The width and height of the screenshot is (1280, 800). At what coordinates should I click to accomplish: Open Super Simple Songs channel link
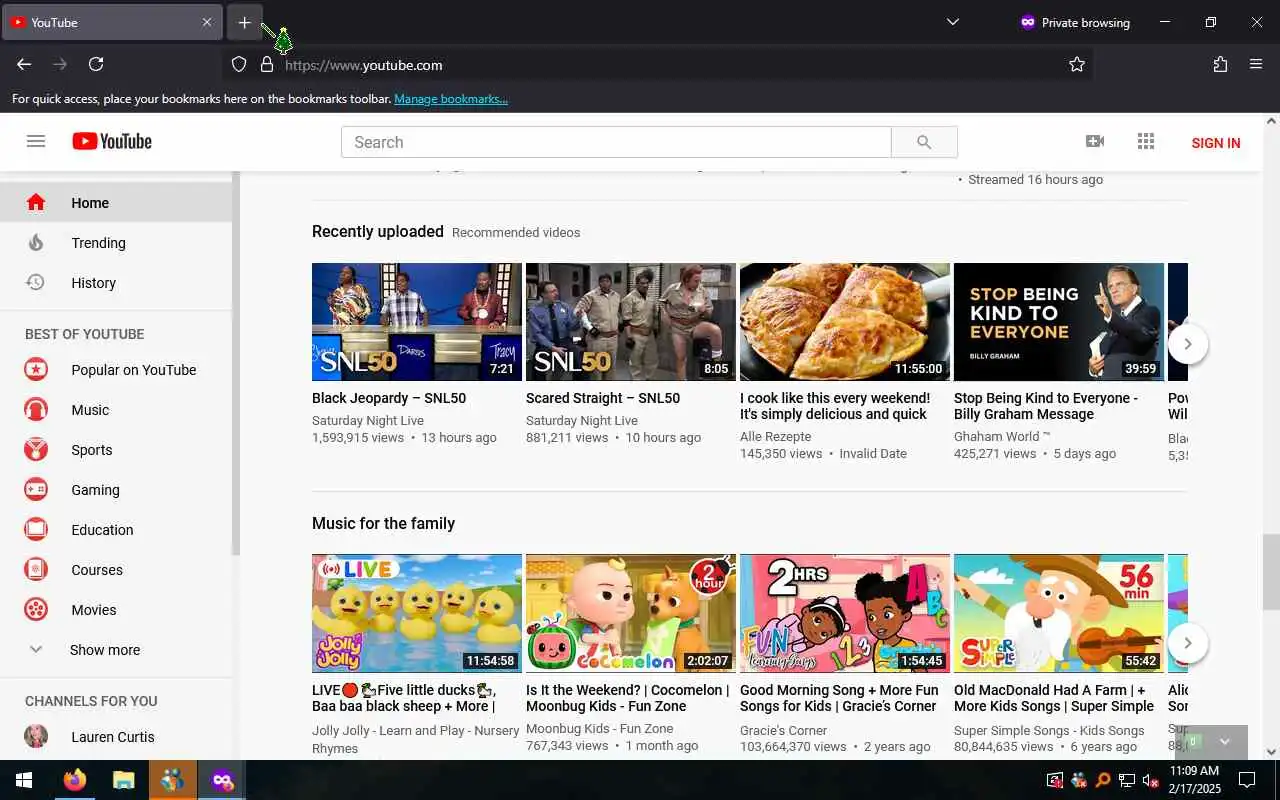pos(1049,730)
